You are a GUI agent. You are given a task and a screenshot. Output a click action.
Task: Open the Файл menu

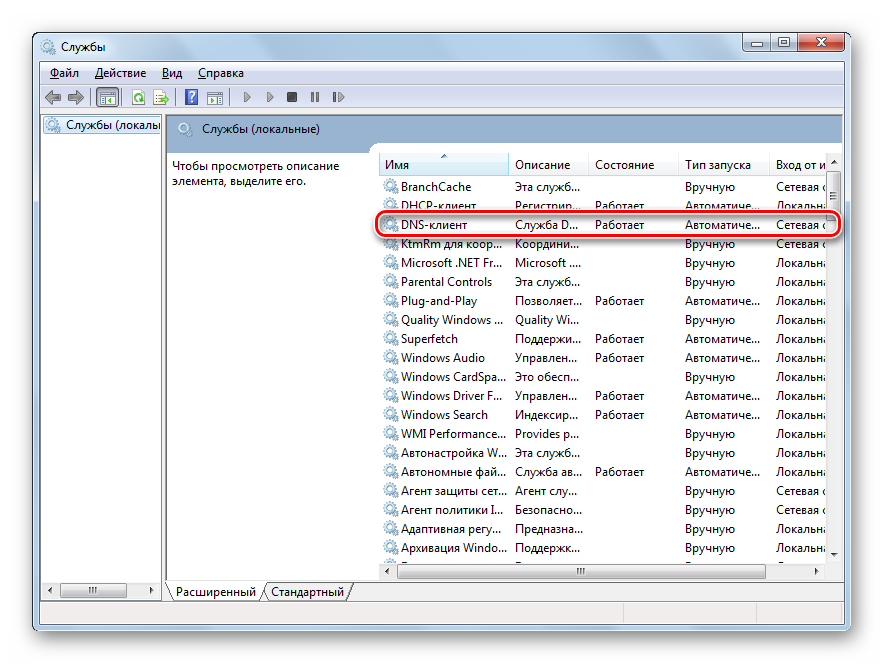point(64,73)
